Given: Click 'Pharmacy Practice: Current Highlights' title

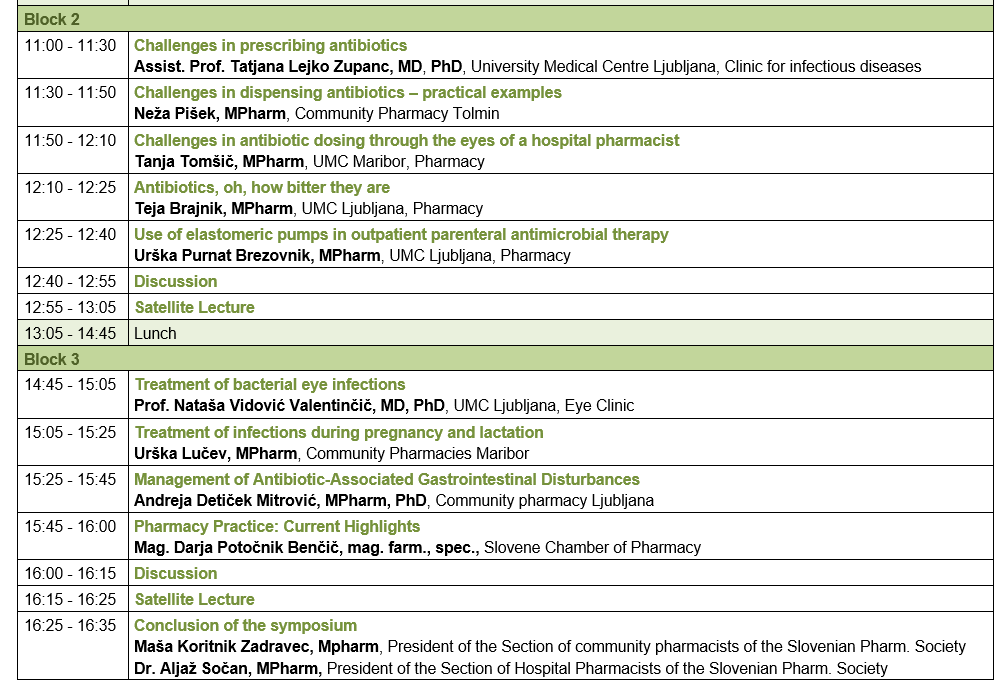Looking at the screenshot, I should coord(277,527).
